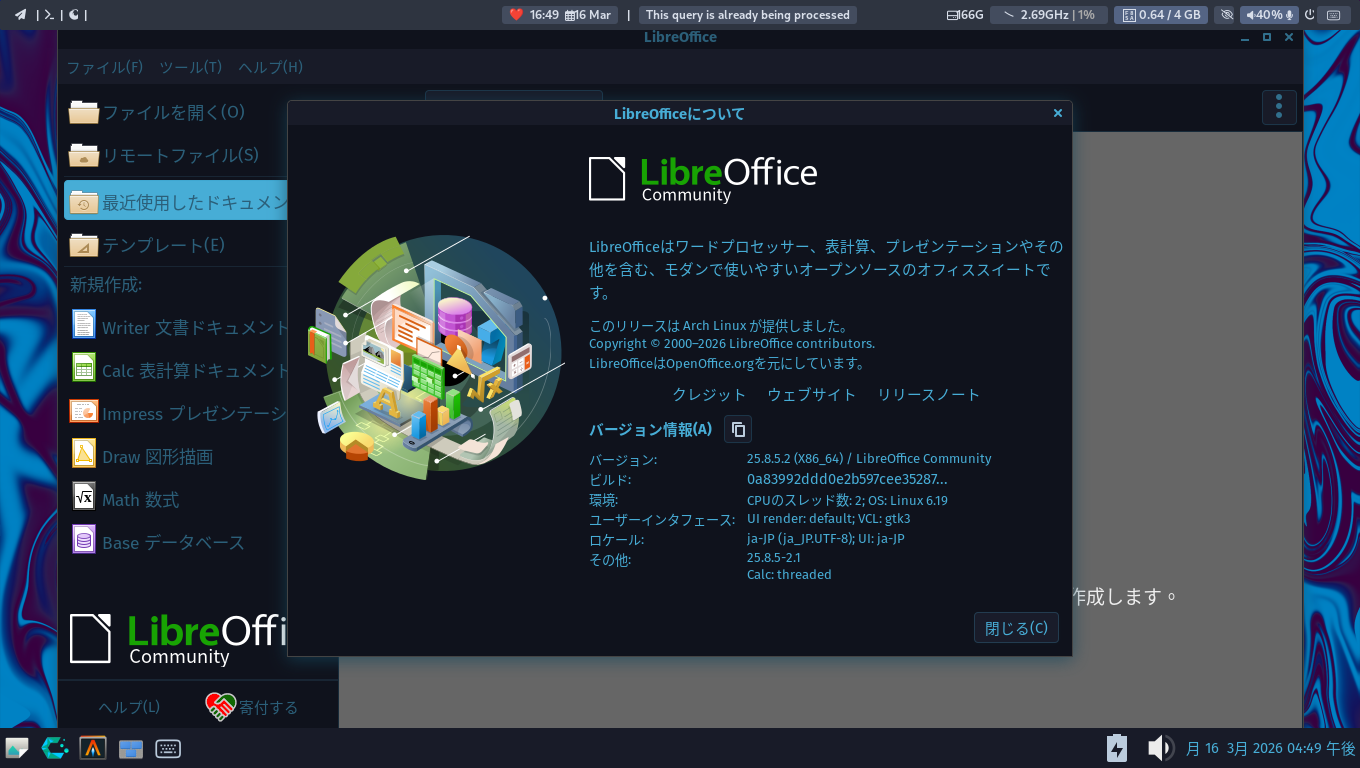Close the LibreOfficeについて dialog with the × button
This screenshot has height=768, width=1360.
point(1058,113)
